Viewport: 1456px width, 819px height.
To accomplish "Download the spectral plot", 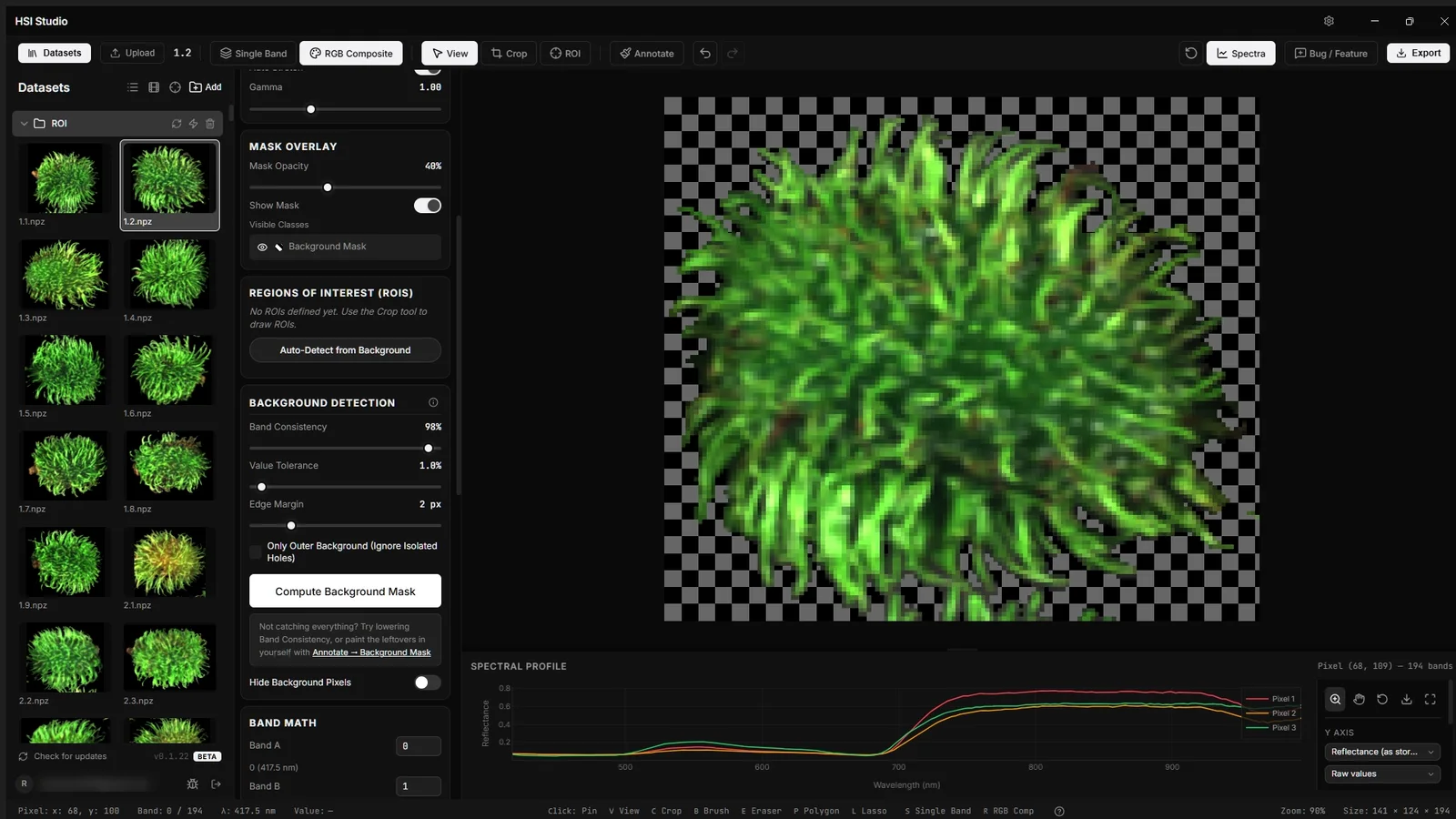I will coord(1406,699).
